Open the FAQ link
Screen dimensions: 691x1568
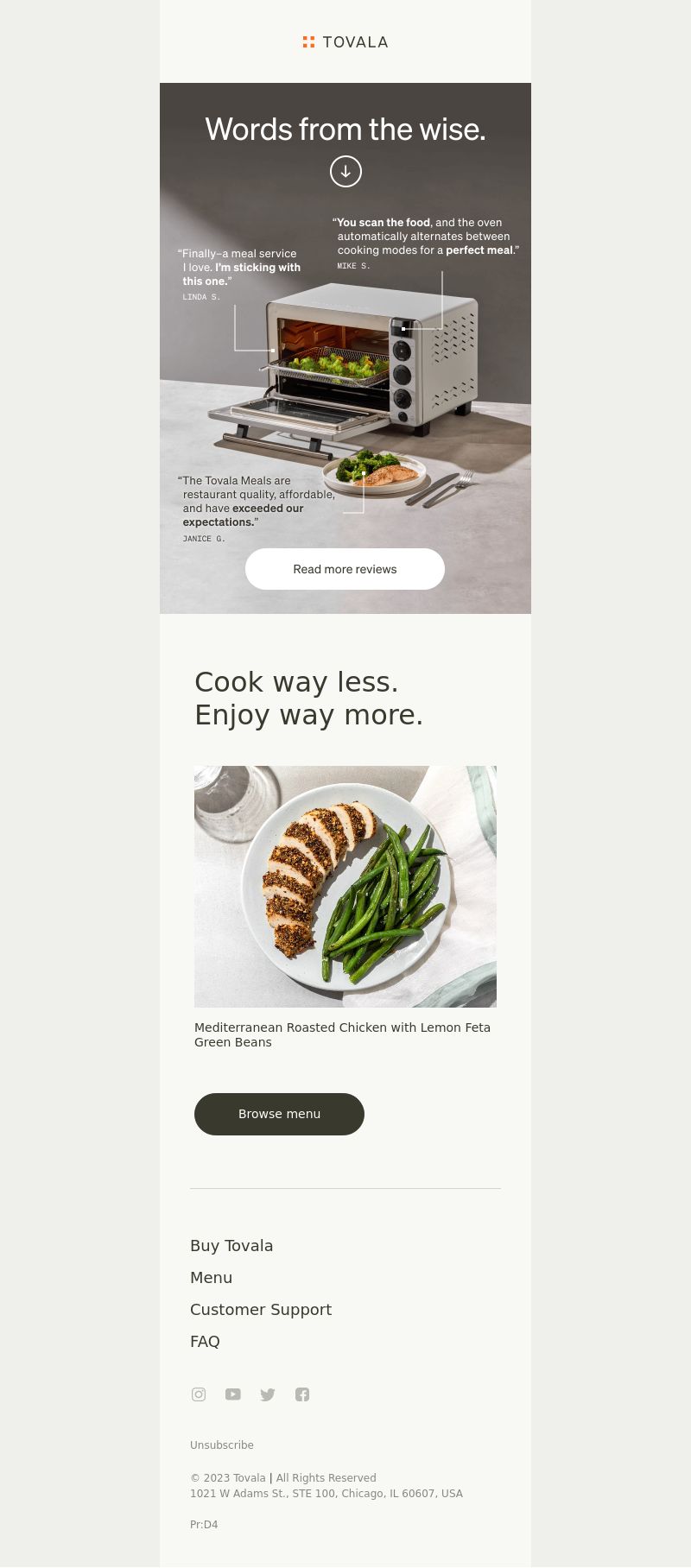tap(205, 1342)
